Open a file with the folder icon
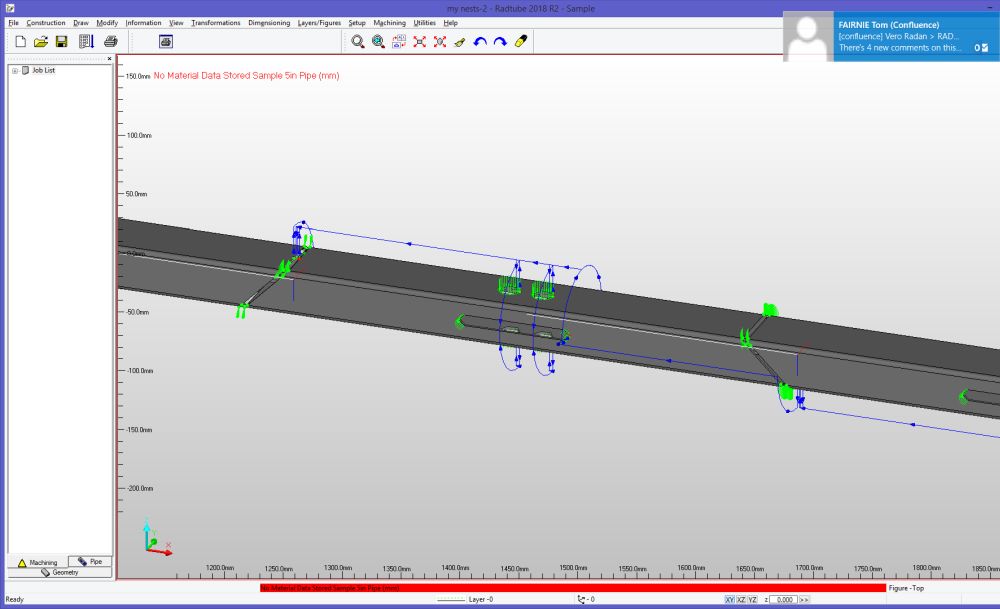This screenshot has width=1000, height=609. click(41, 41)
